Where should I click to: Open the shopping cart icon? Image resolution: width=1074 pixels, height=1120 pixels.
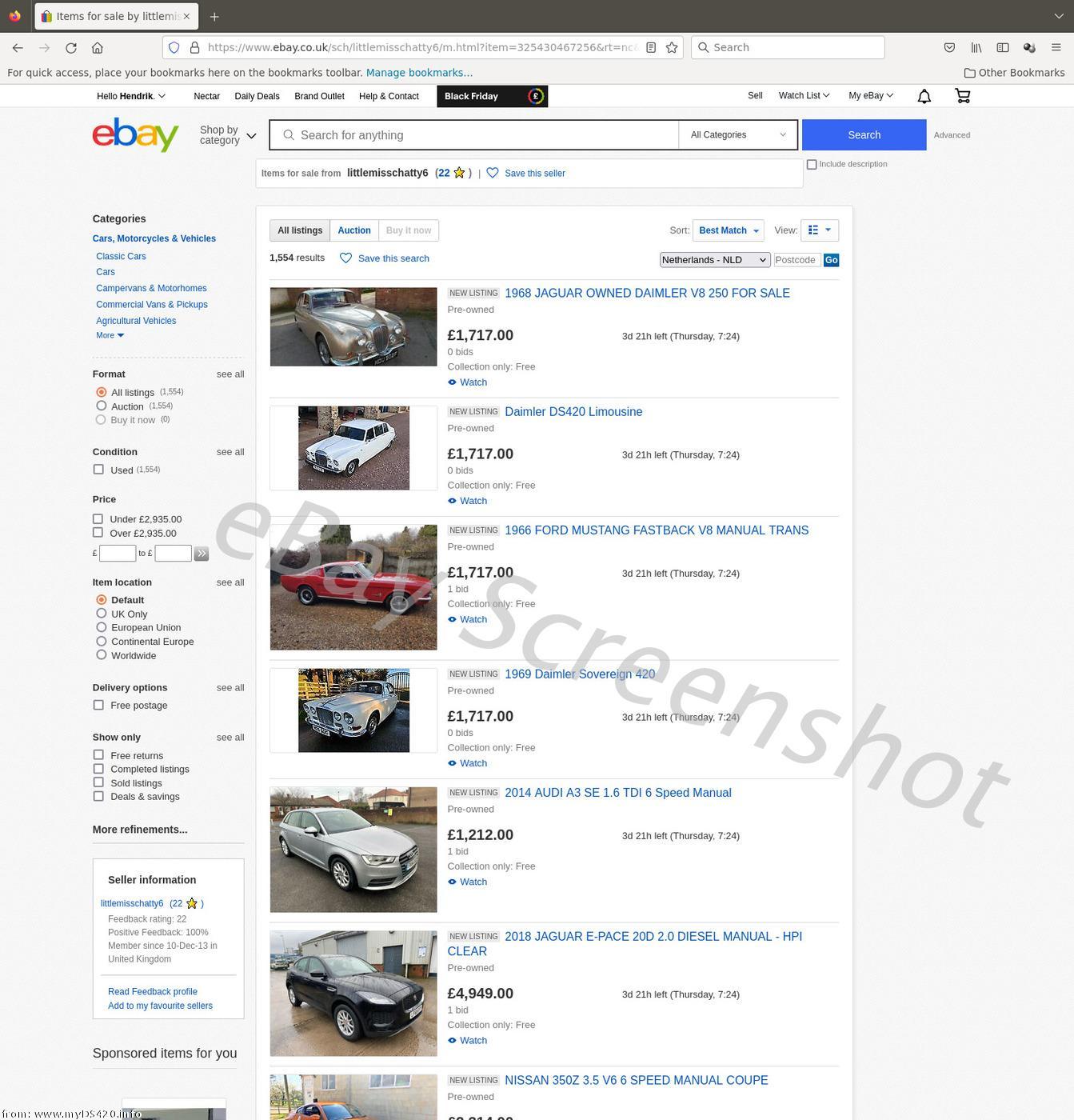[x=962, y=96]
